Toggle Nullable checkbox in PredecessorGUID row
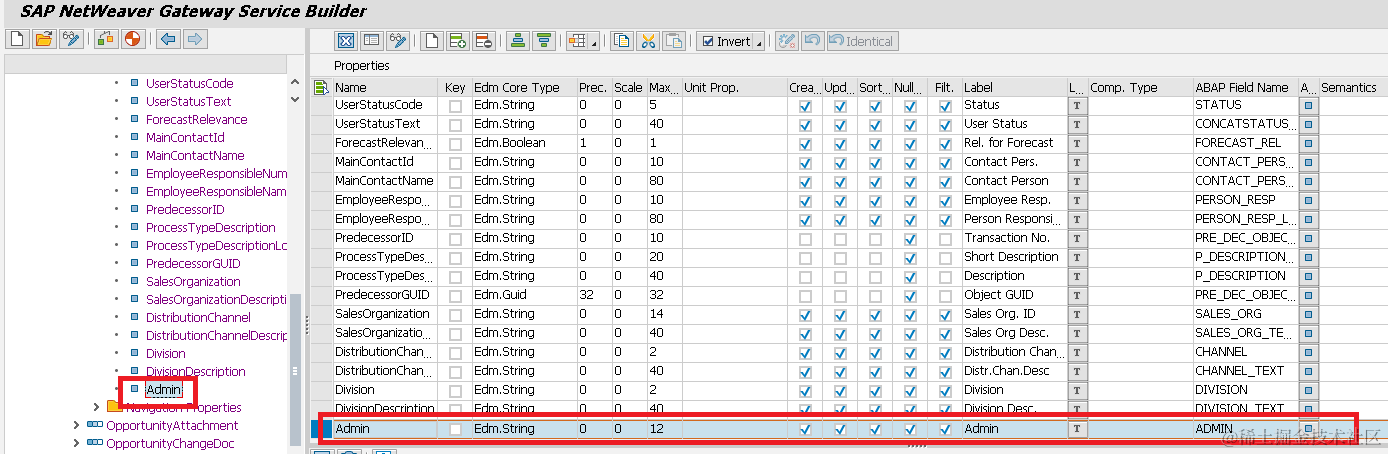Screen dimensions: 1388x454 point(910,296)
